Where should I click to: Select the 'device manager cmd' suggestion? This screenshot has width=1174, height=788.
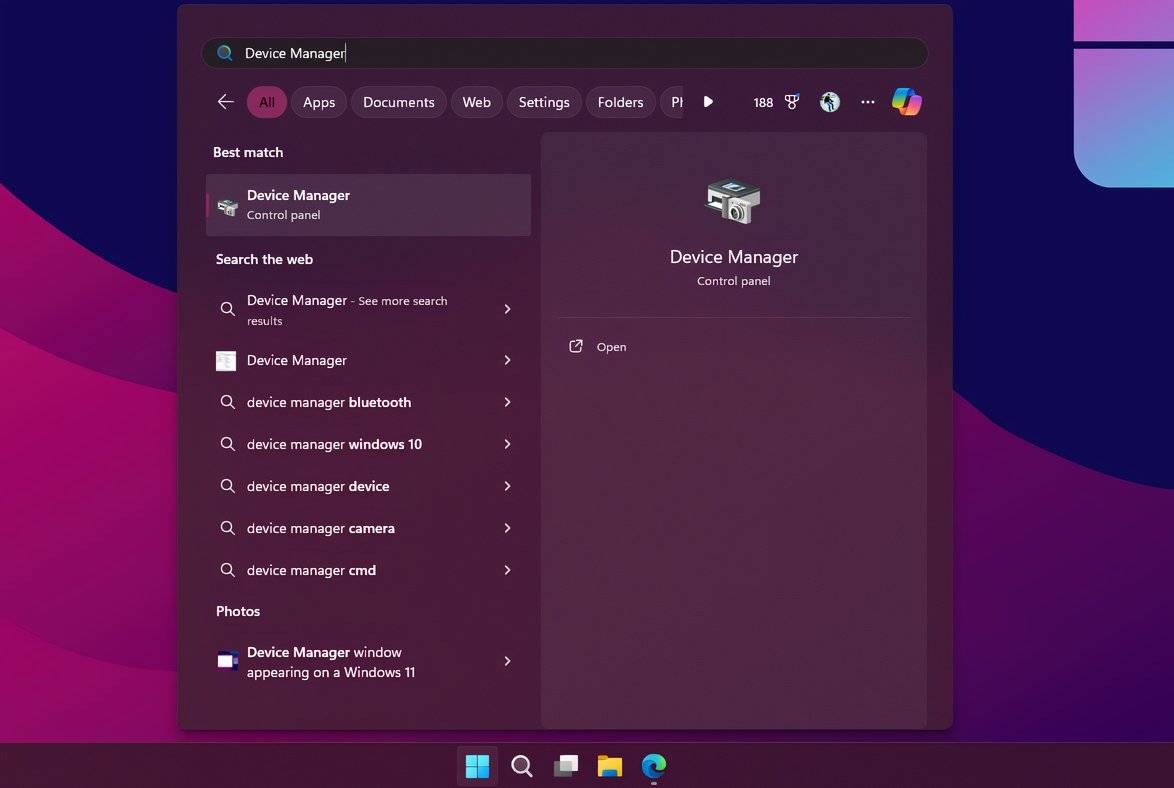point(368,570)
